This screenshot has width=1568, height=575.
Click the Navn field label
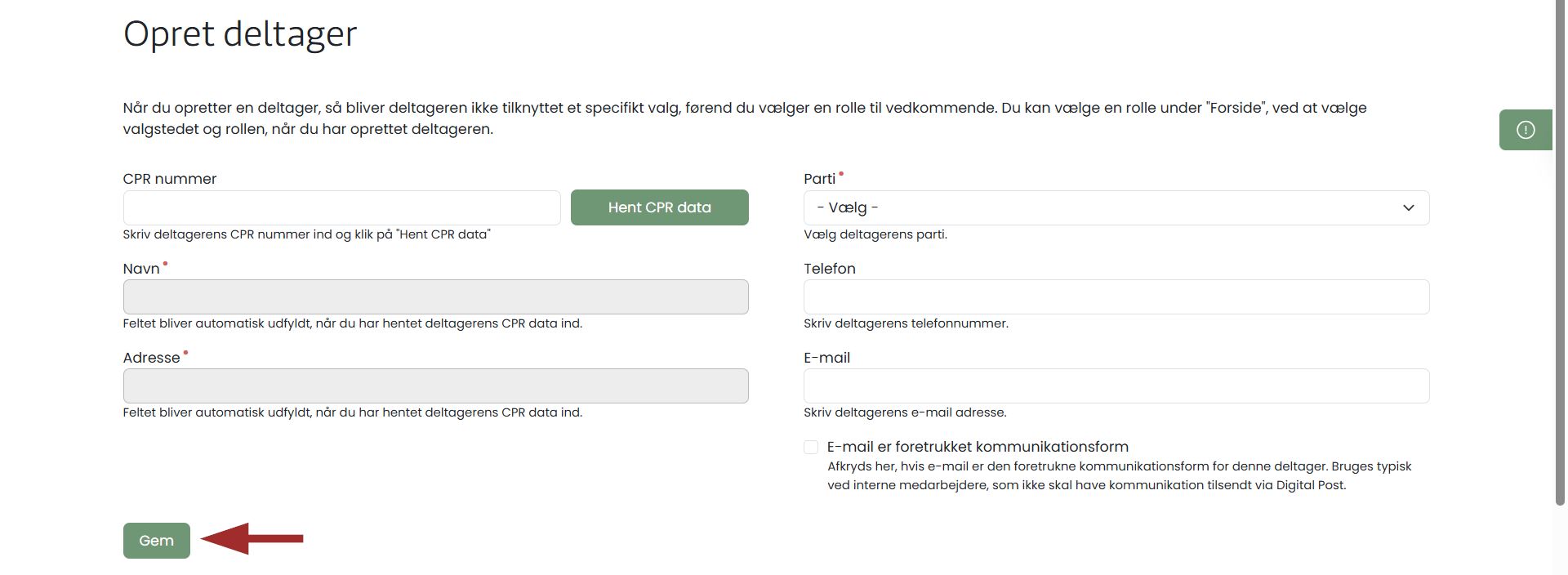click(141, 269)
